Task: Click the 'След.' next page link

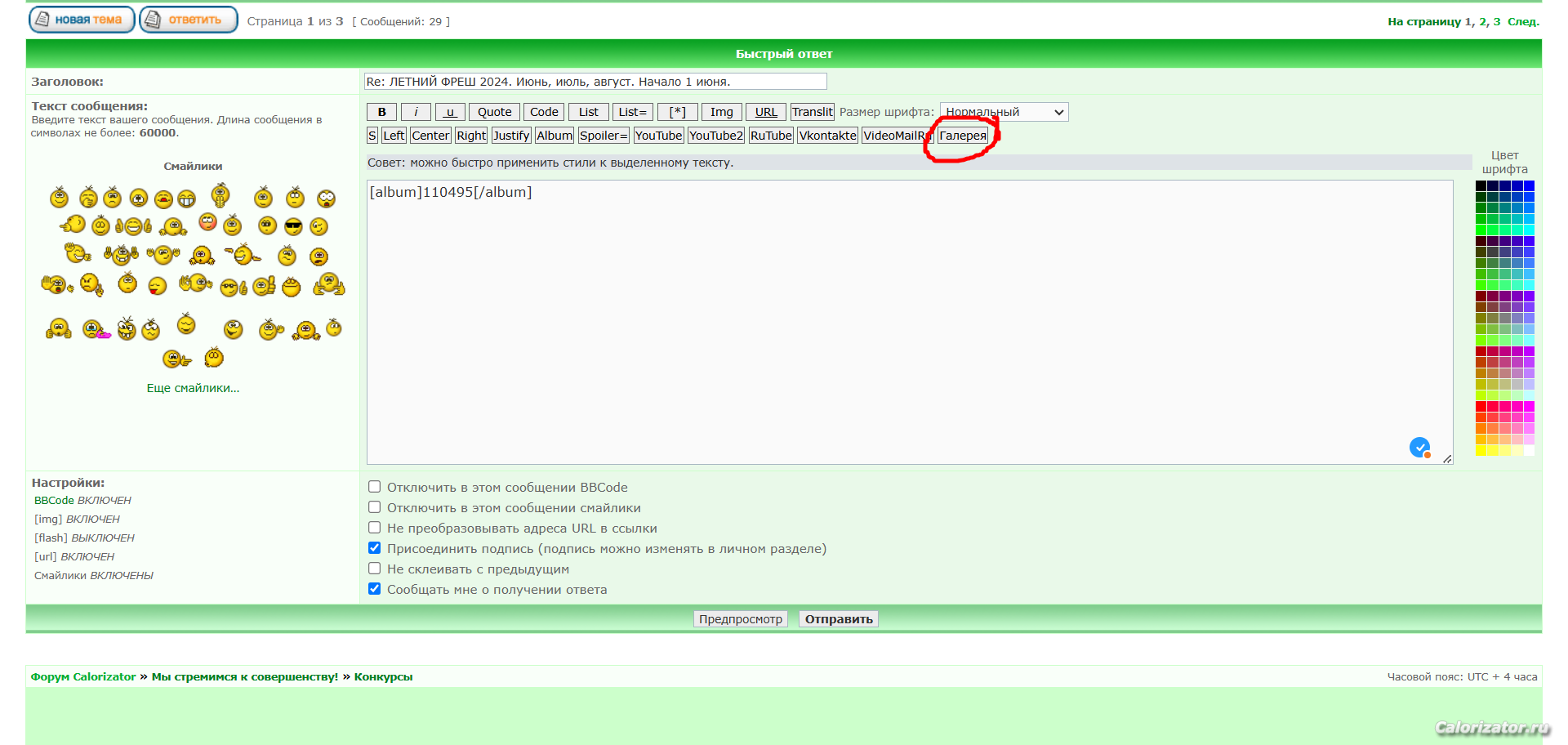Action: 1523,21
